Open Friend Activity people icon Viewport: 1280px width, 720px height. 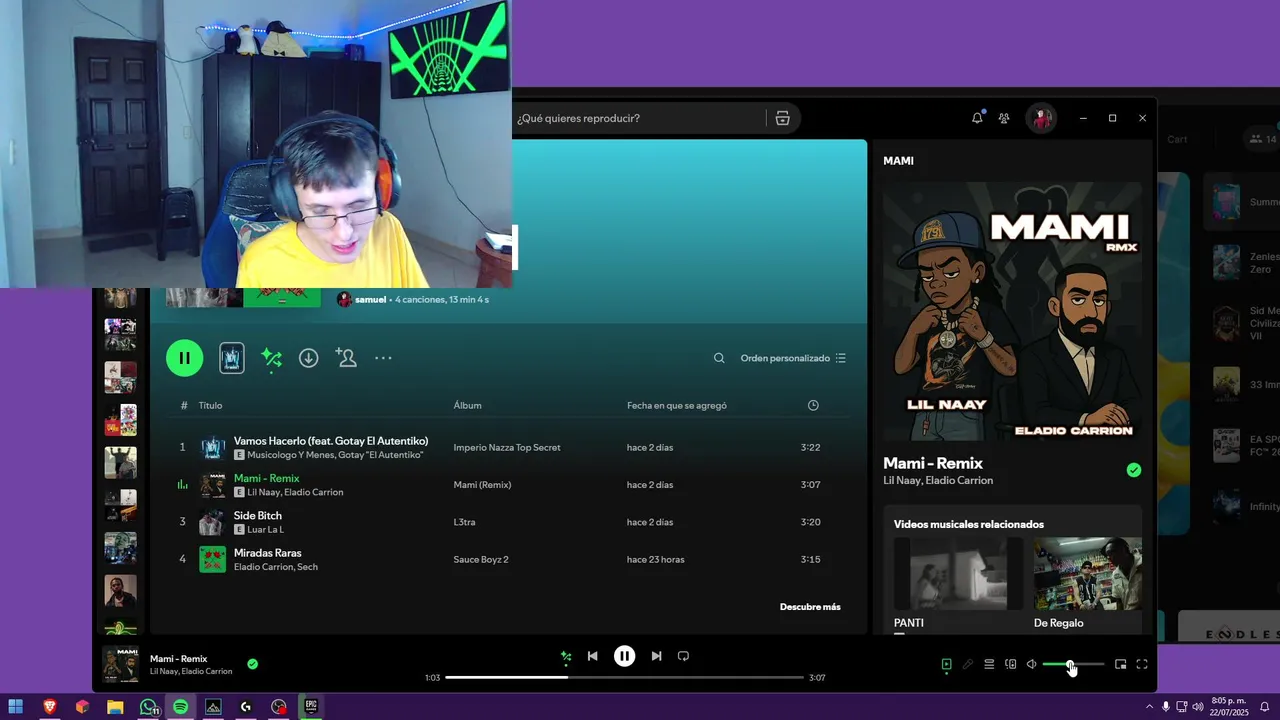pyautogui.click(x=1004, y=118)
